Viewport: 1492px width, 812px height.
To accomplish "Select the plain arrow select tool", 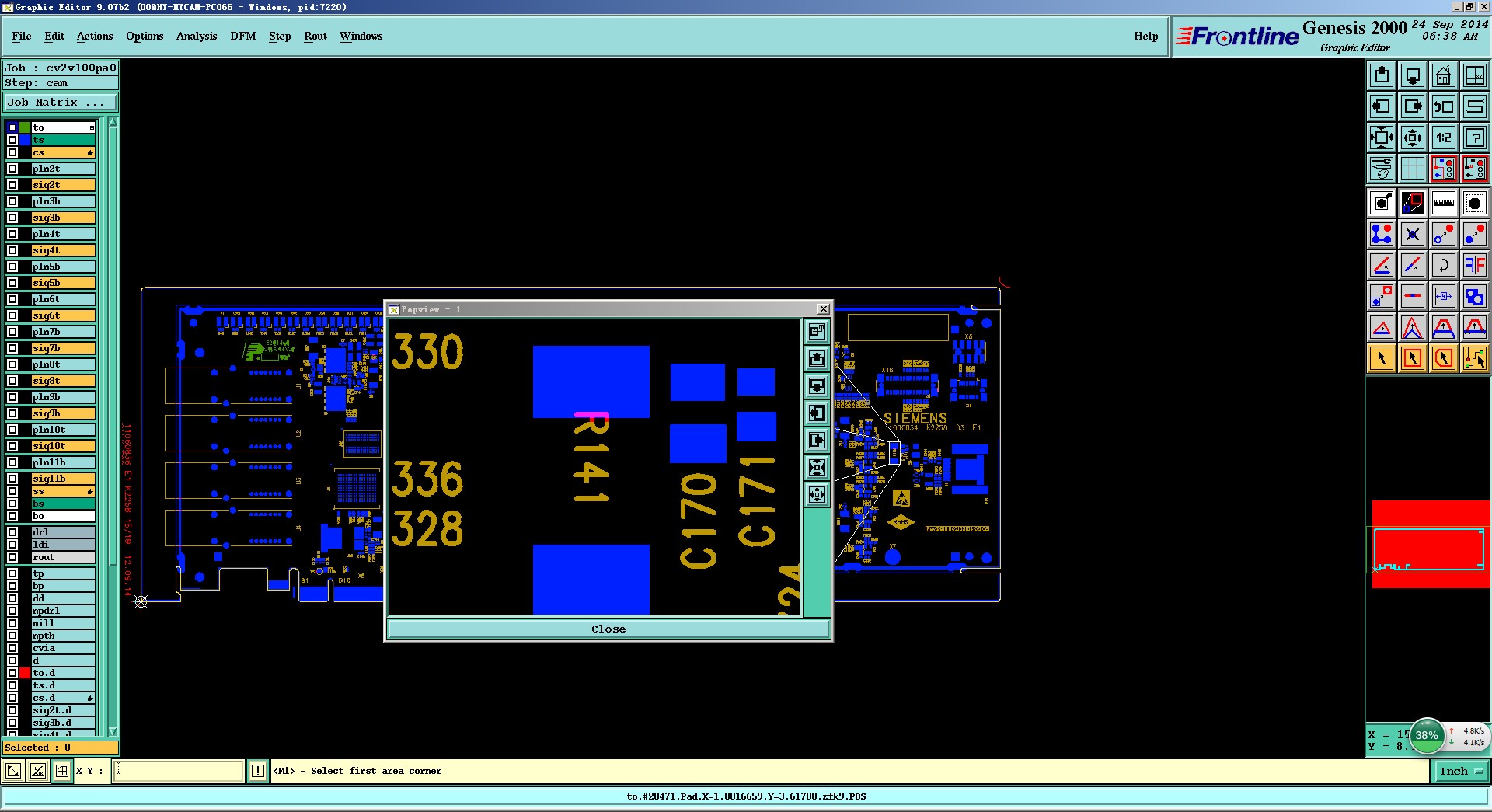I will (1382, 358).
